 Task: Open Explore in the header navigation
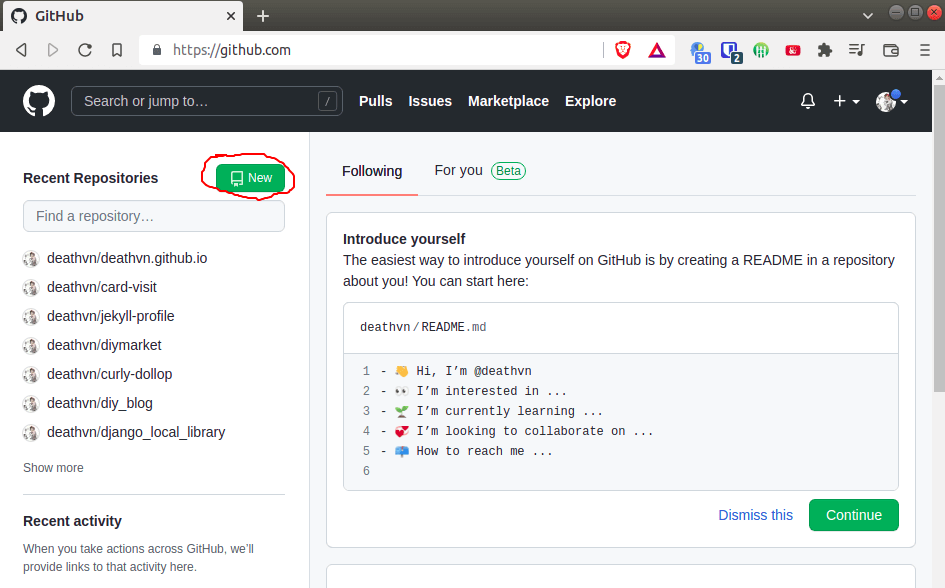[x=590, y=101]
